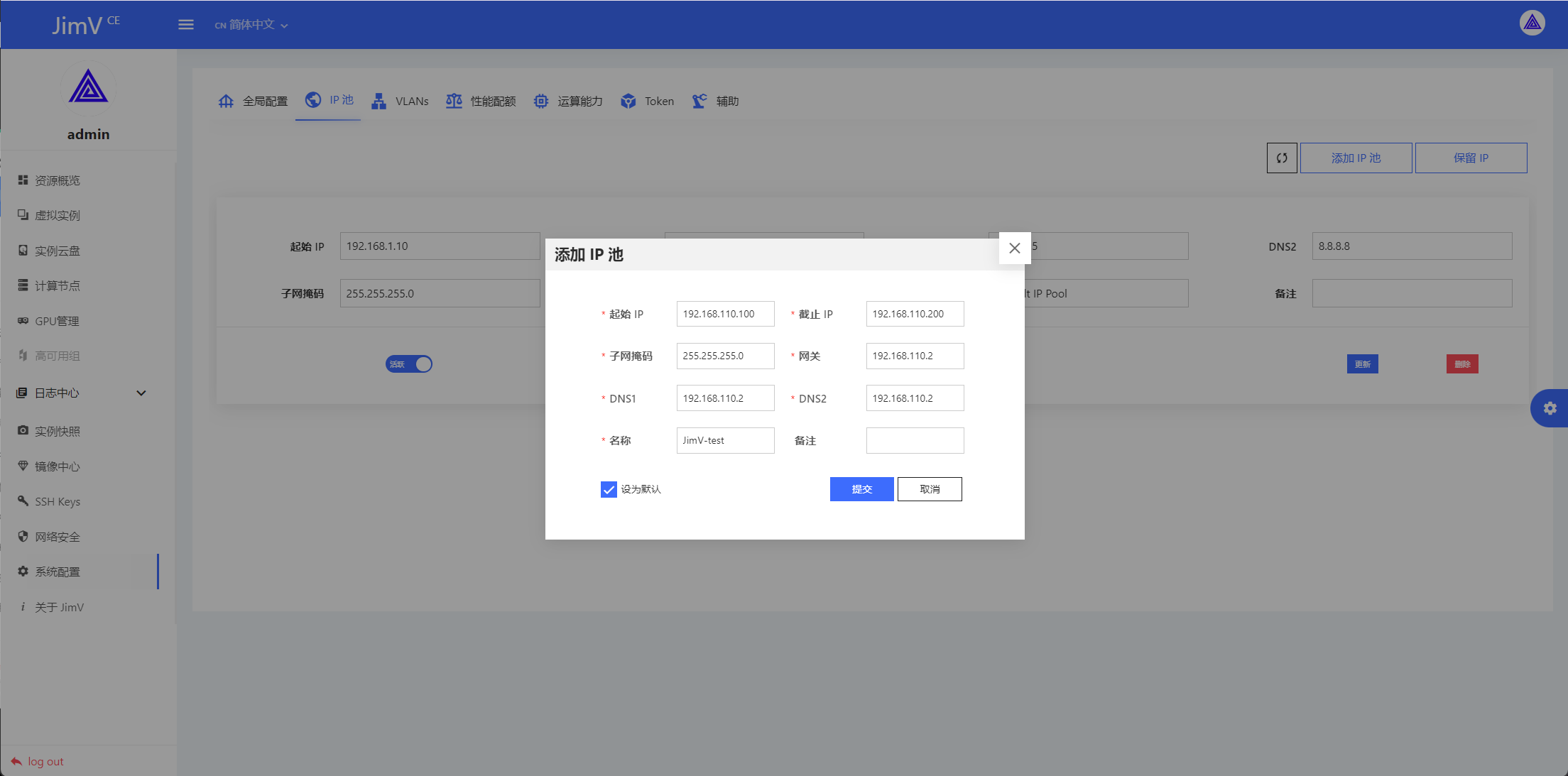Switch to the Token tab
1568x776 pixels.
point(647,101)
